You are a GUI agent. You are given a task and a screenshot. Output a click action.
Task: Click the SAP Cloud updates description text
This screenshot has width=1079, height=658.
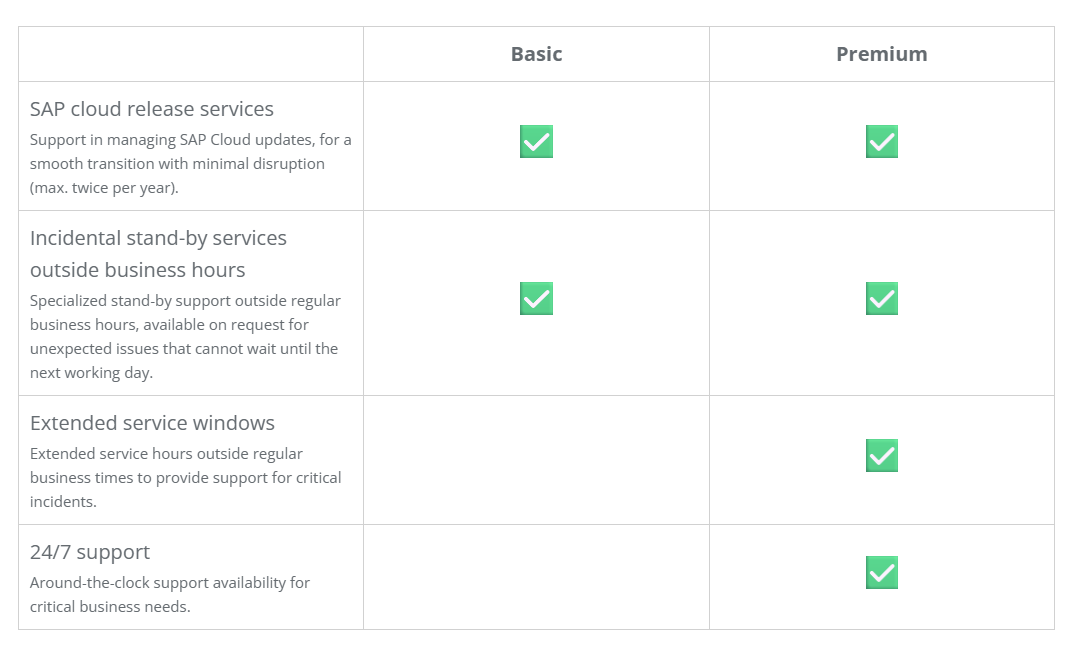click(x=191, y=164)
